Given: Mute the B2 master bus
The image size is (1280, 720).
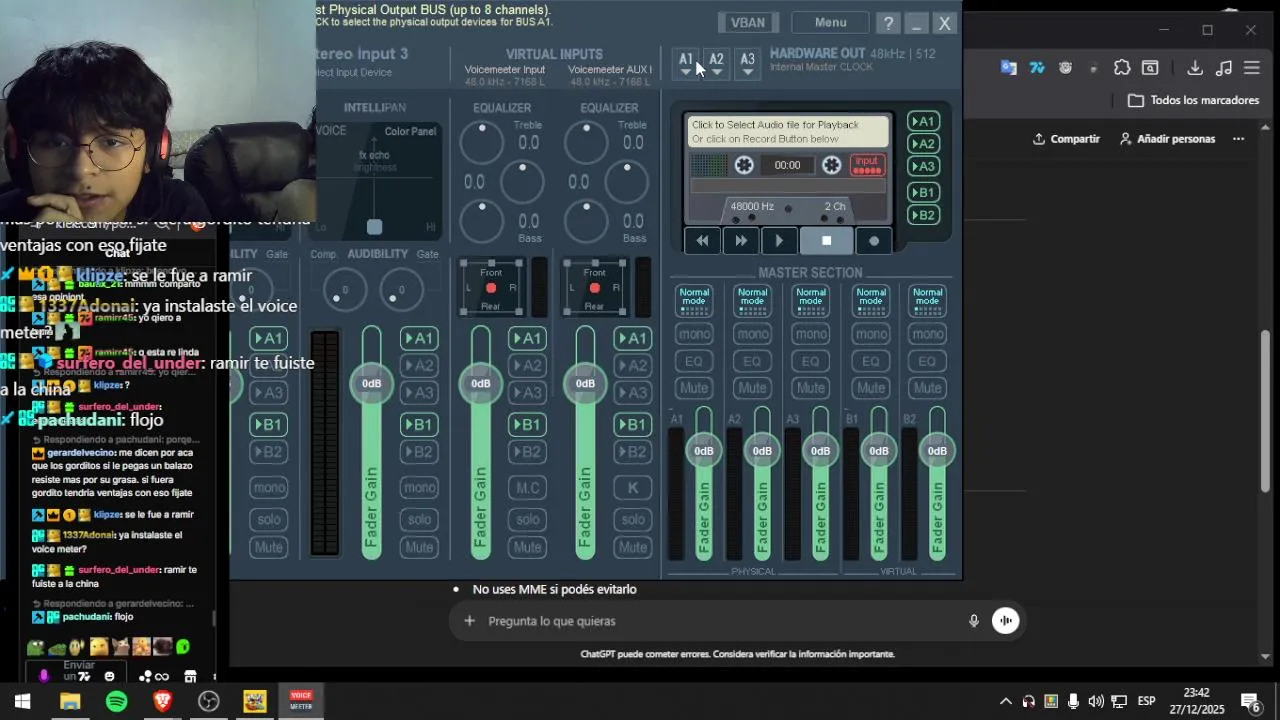Looking at the screenshot, I should (927, 388).
